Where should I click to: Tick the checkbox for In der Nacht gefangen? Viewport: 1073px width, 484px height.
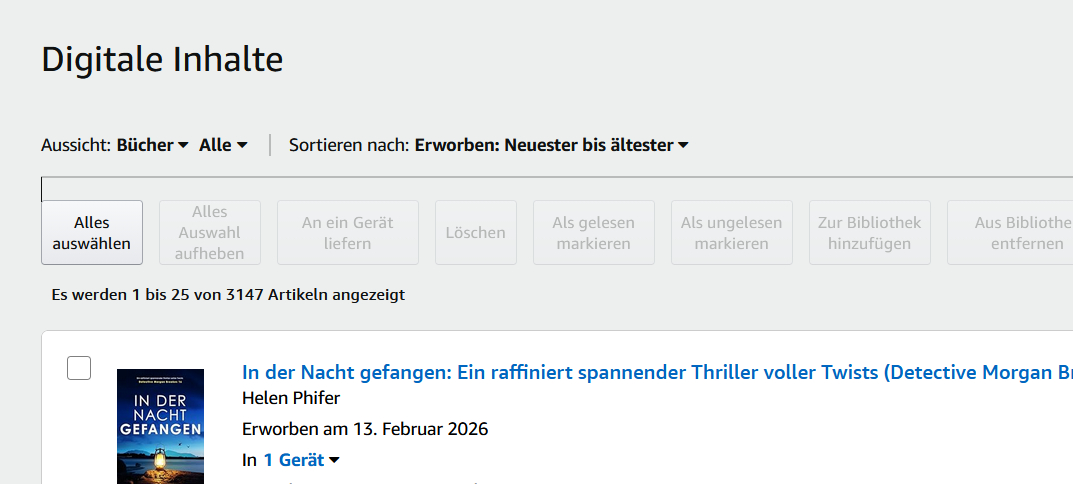pos(79,368)
